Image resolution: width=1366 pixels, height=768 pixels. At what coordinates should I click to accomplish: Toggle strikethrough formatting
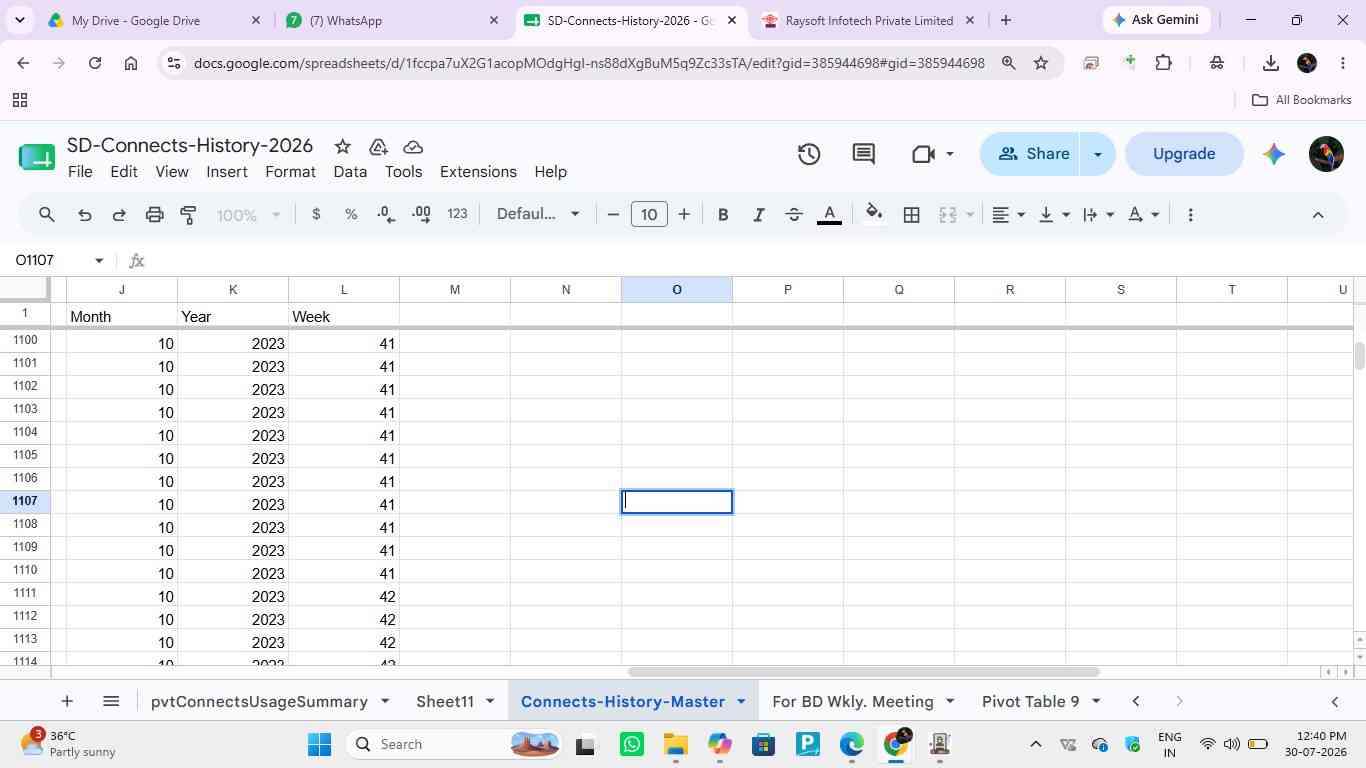(x=794, y=214)
